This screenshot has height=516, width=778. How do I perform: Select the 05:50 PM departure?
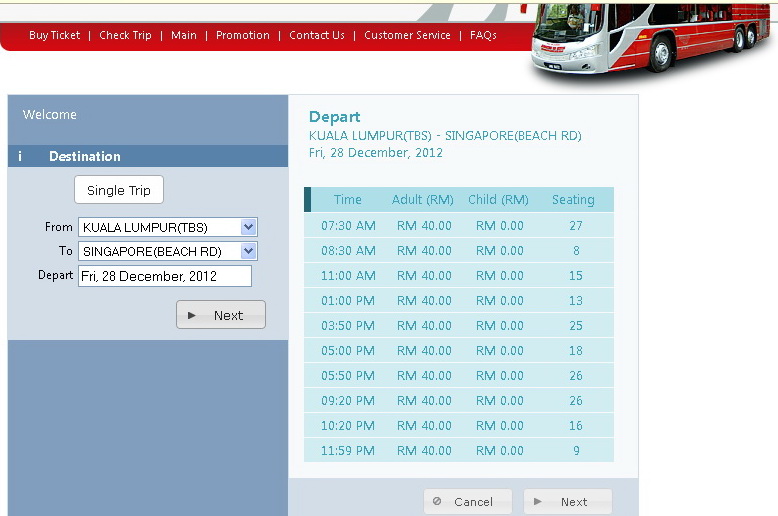[x=459, y=376]
